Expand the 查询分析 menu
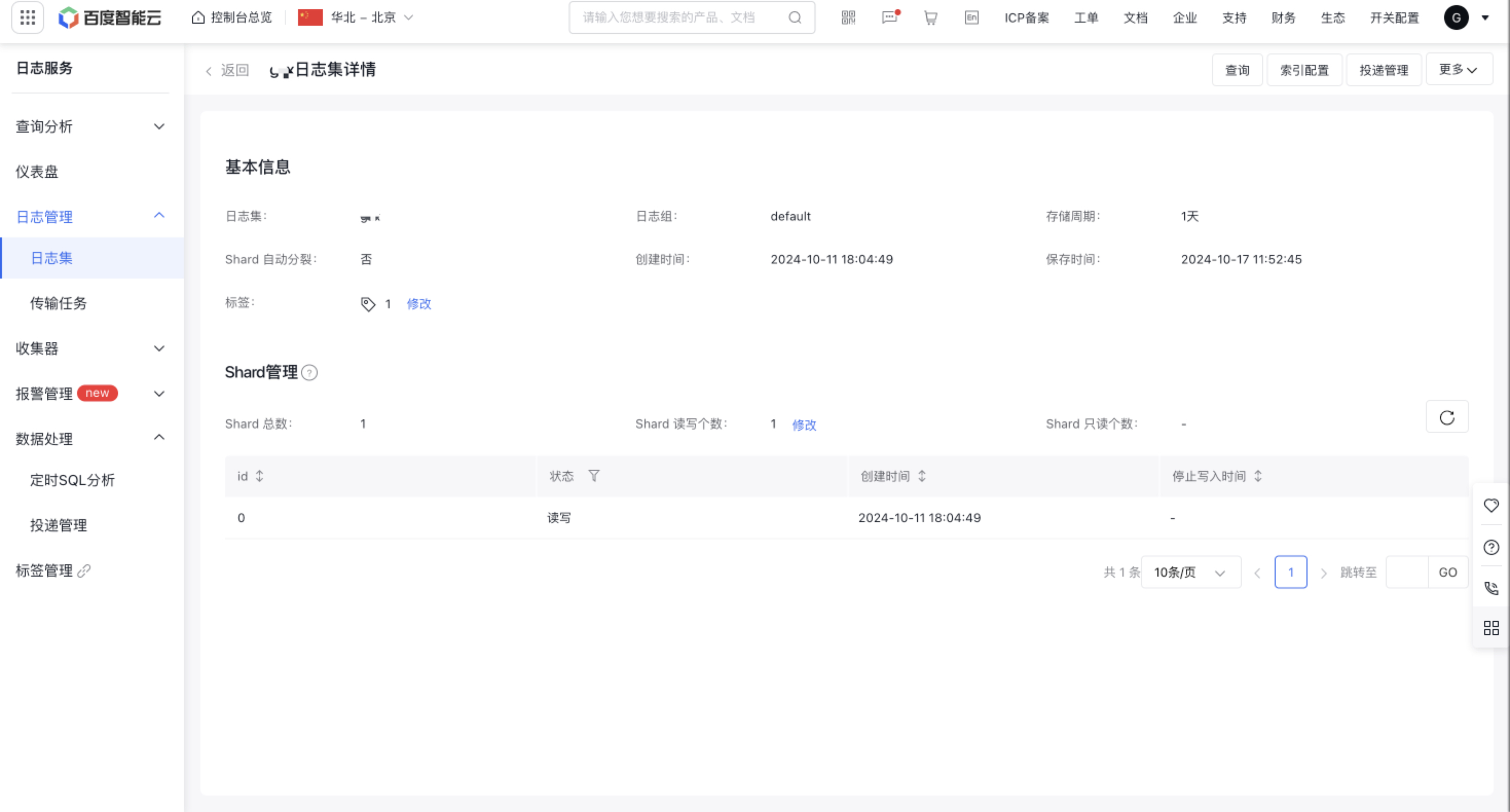 click(x=91, y=126)
